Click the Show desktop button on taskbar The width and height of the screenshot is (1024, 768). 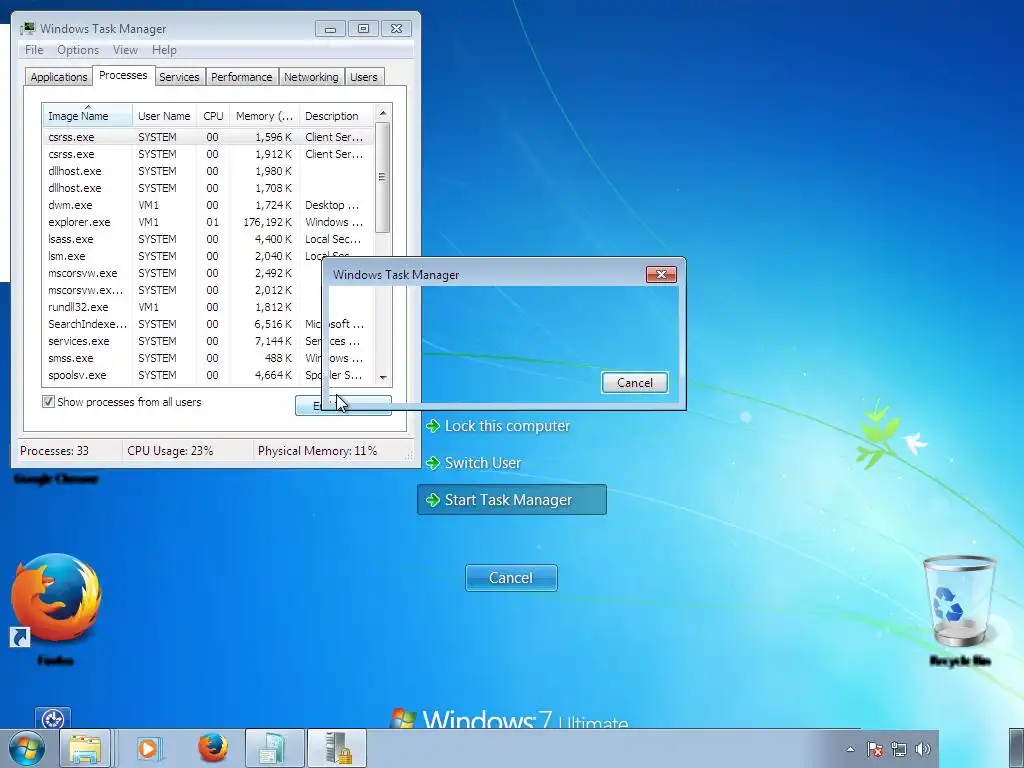pyautogui.click(x=1016, y=748)
